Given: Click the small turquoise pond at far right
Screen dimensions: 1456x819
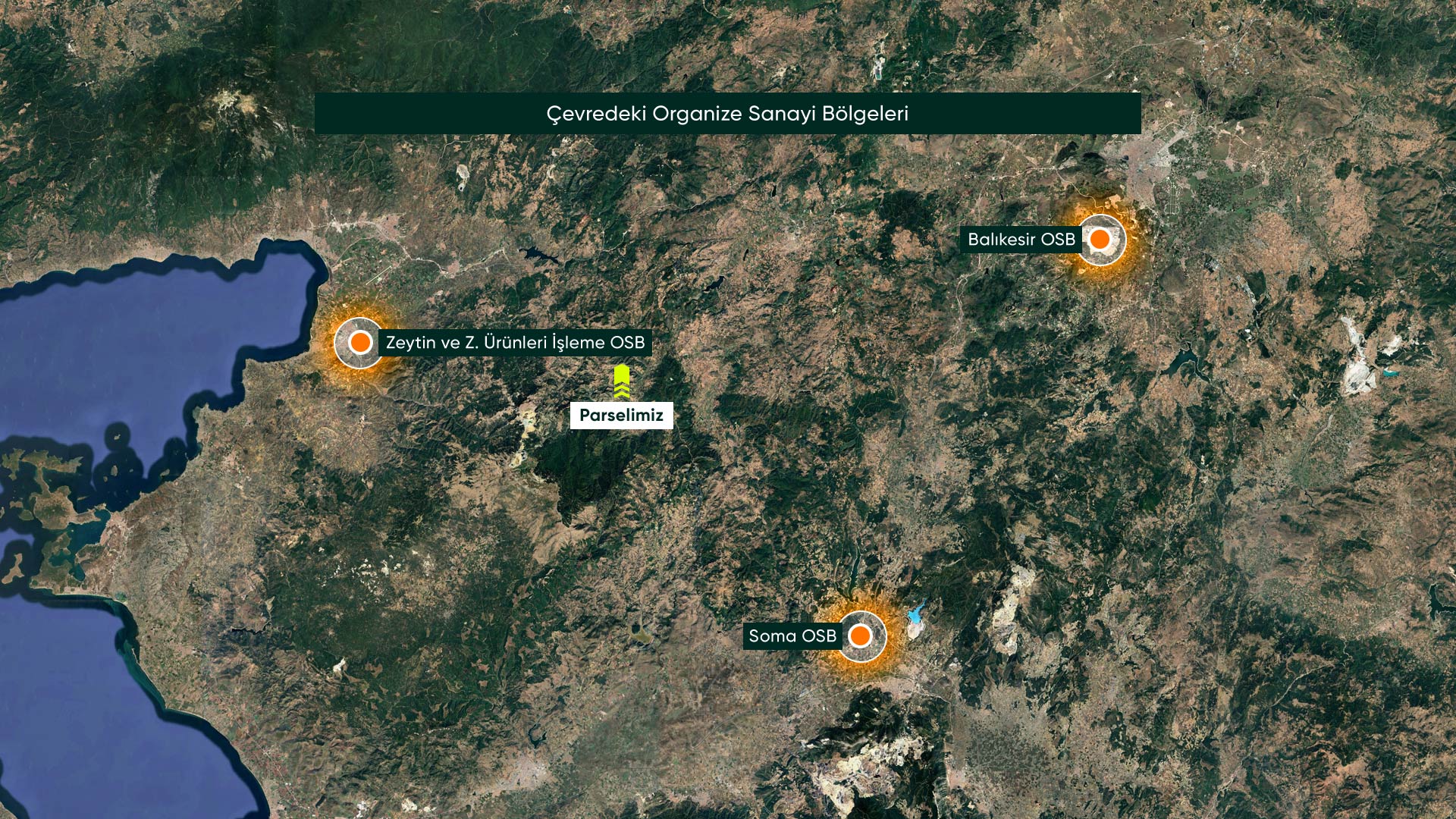Looking at the screenshot, I should click(1389, 373).
